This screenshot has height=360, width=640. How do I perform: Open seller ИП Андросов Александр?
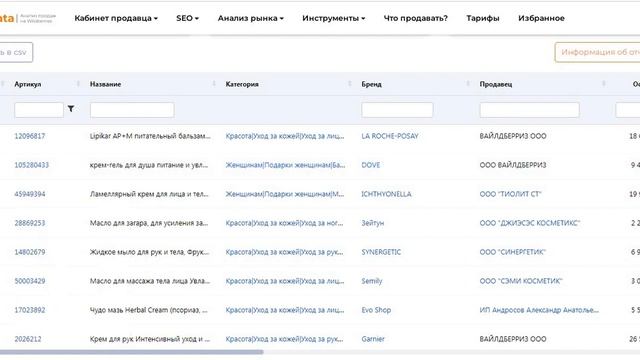pyautogui.click(x=539, y=310)
